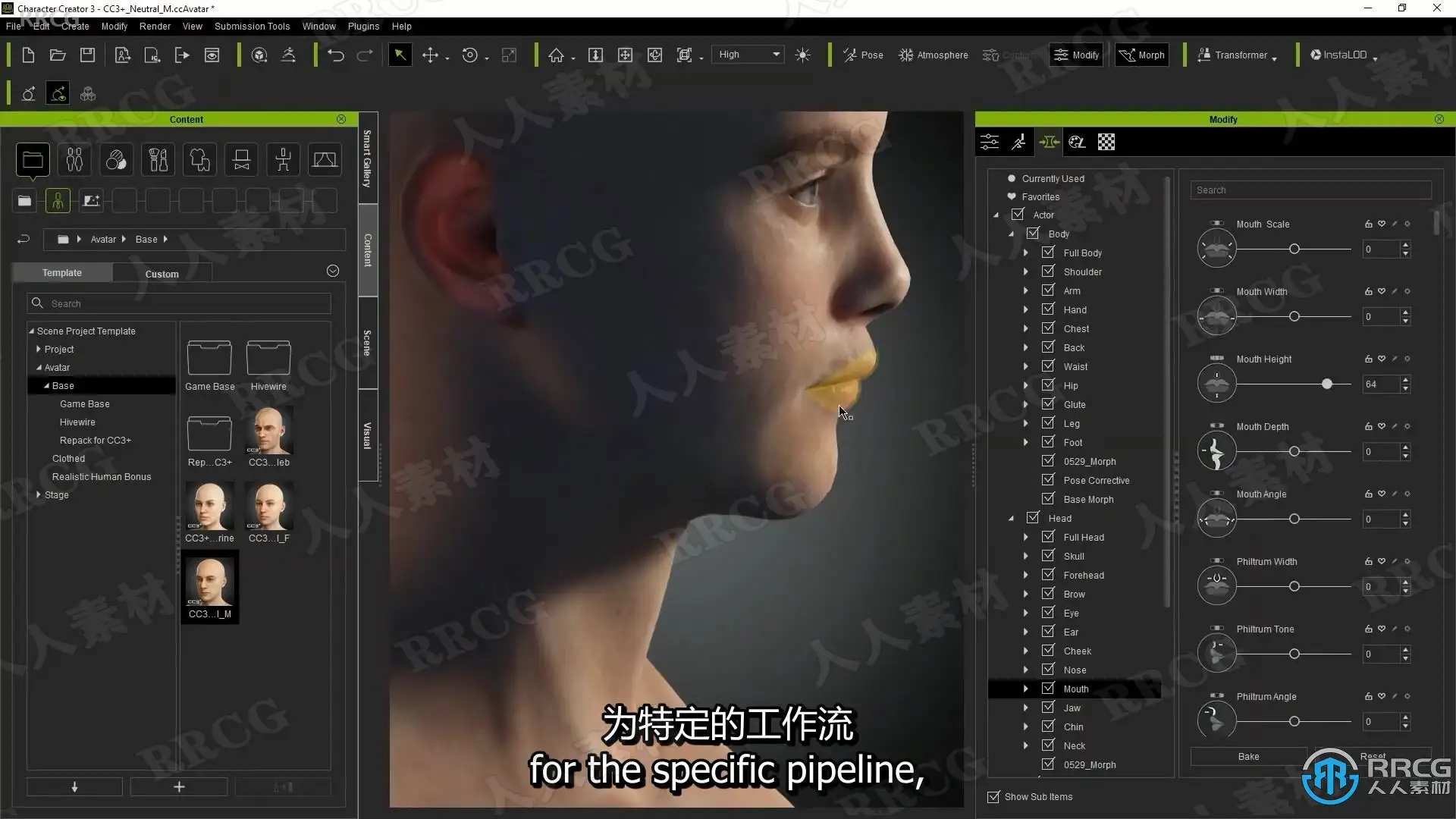Open the High render quality dropdown

click(748, 55)
